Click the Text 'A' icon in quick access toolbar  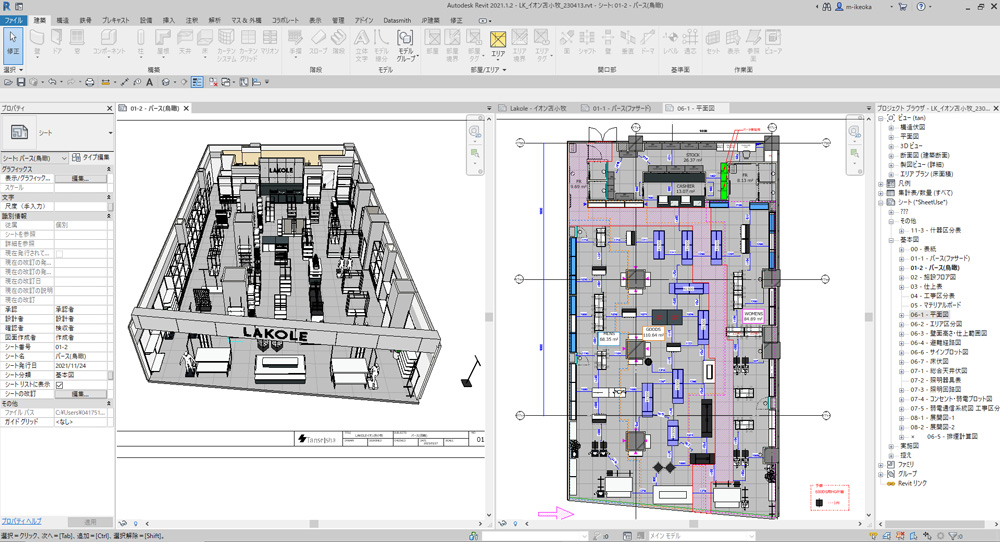click(149, 82)
